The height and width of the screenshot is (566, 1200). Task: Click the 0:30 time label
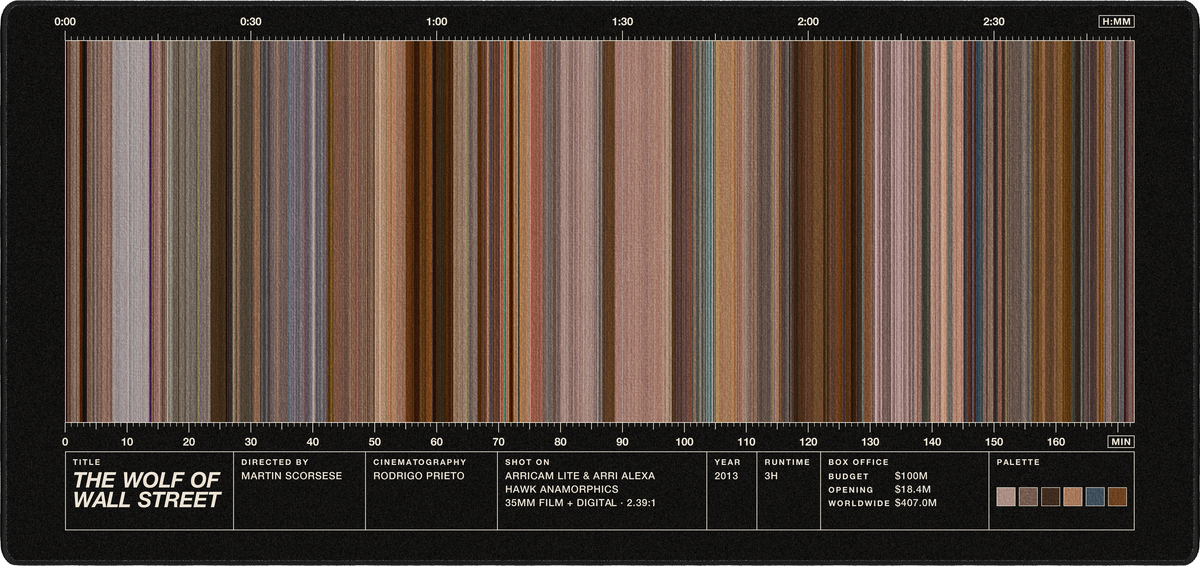[251, 21]
